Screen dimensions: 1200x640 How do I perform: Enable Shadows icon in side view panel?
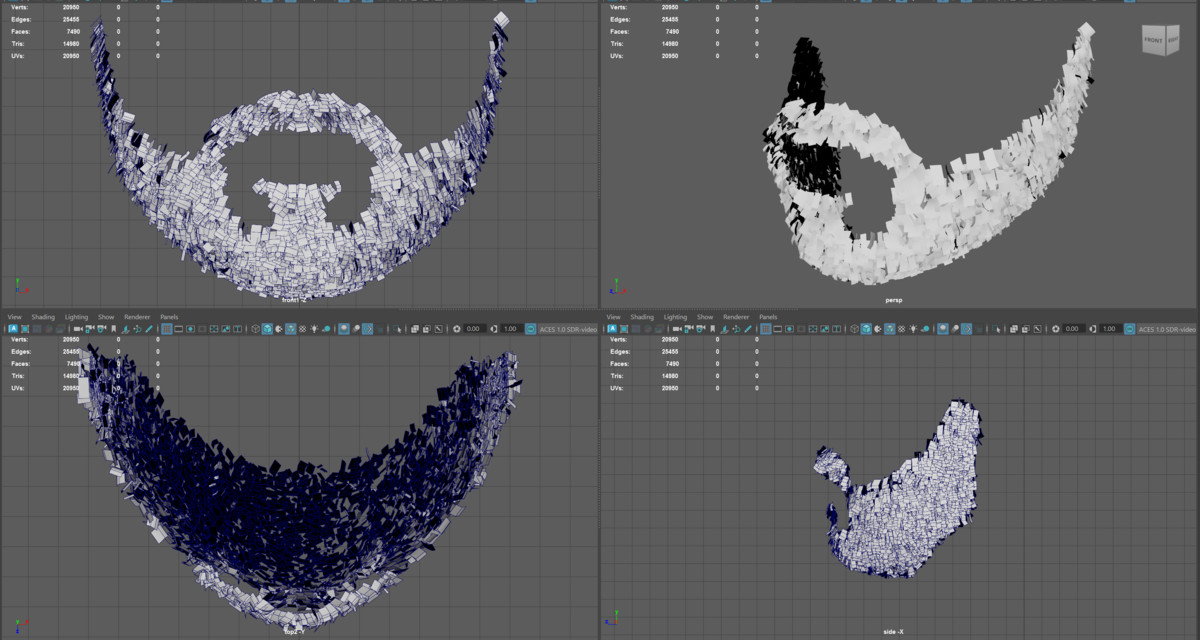tap(926, 329)
